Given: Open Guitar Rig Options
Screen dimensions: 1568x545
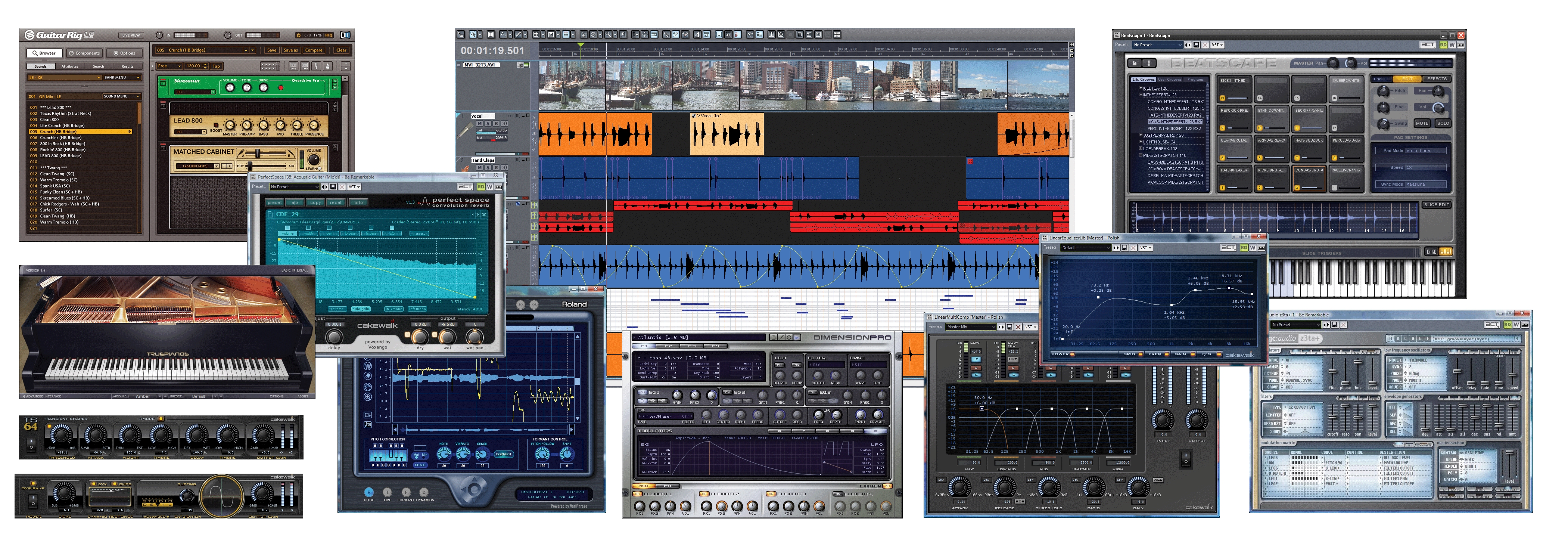Looking at the screenshot, I should (x=125, y=53).
